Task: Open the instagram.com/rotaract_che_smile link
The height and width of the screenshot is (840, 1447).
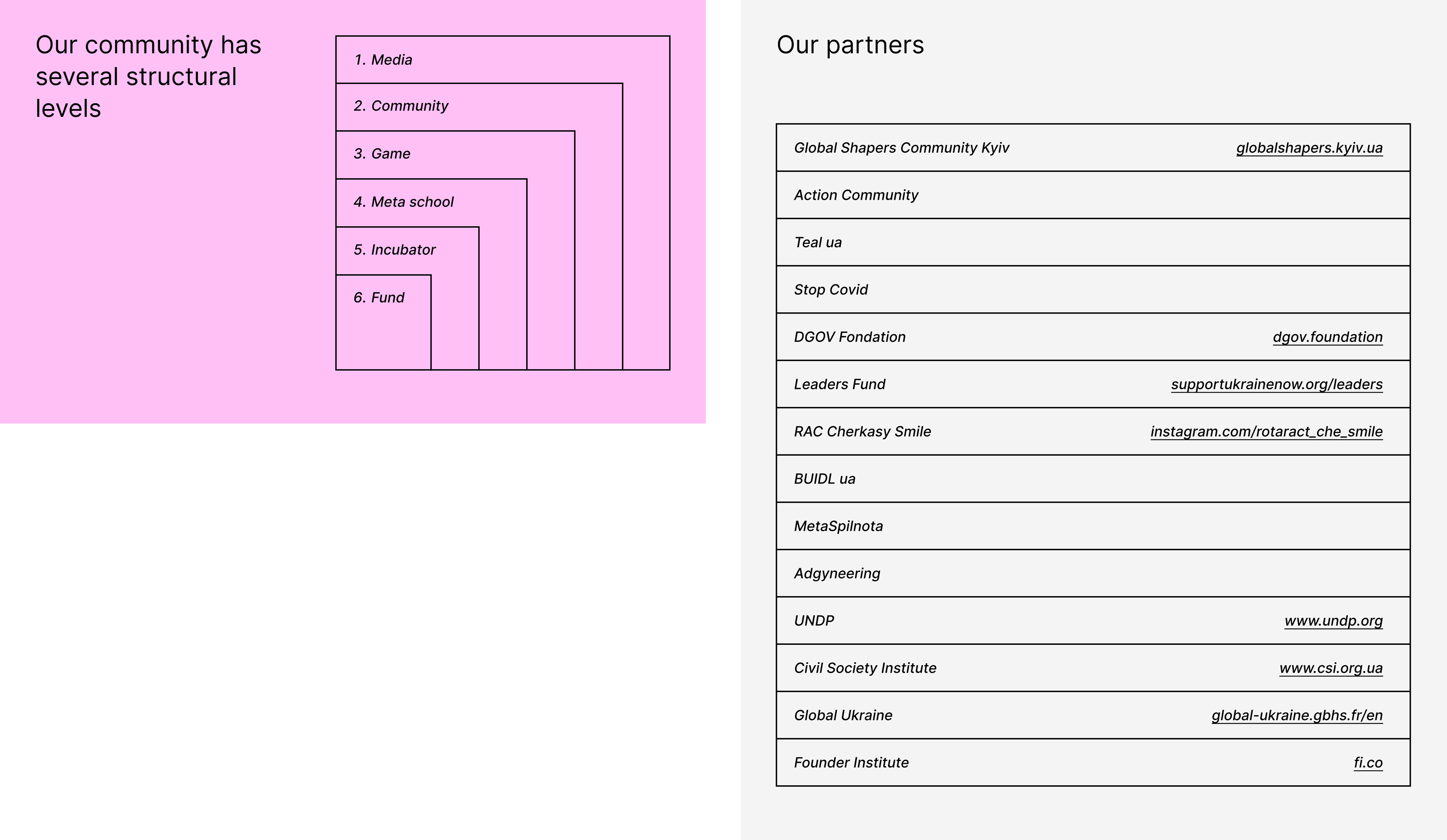Action: (x=1266, y=432)
